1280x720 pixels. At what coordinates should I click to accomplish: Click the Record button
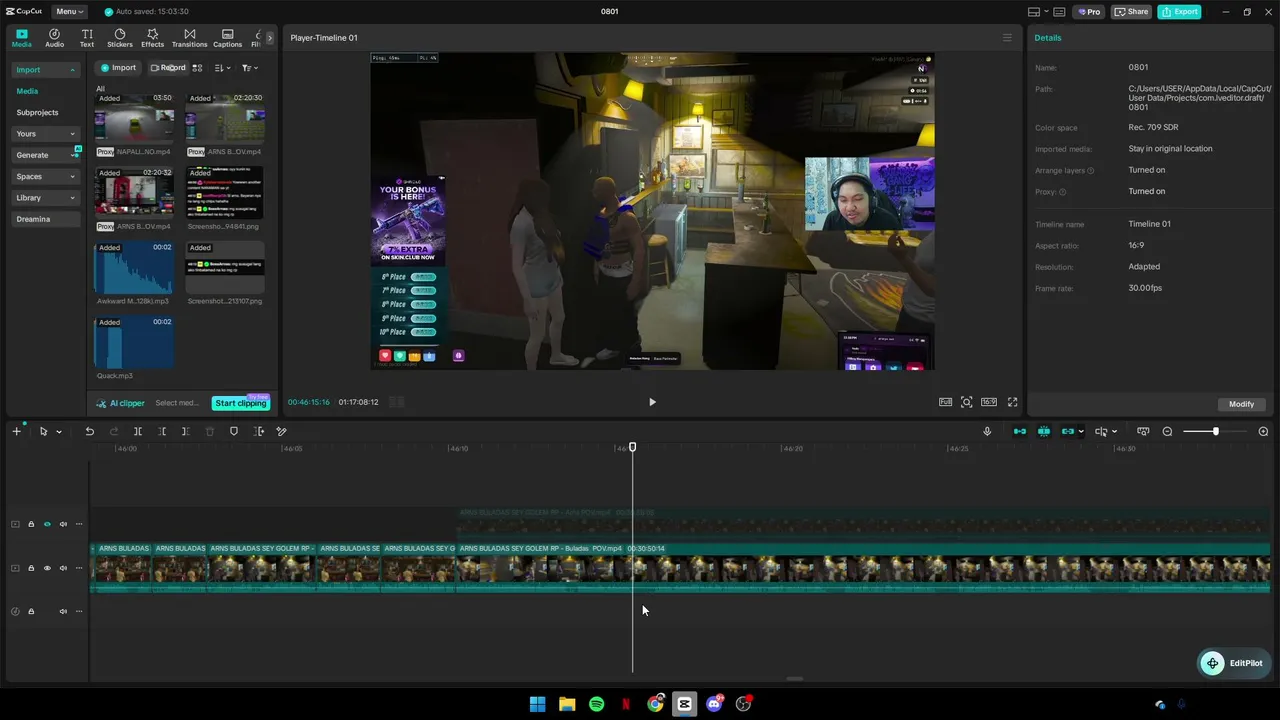pyautogui.click(x=167, y=68)
